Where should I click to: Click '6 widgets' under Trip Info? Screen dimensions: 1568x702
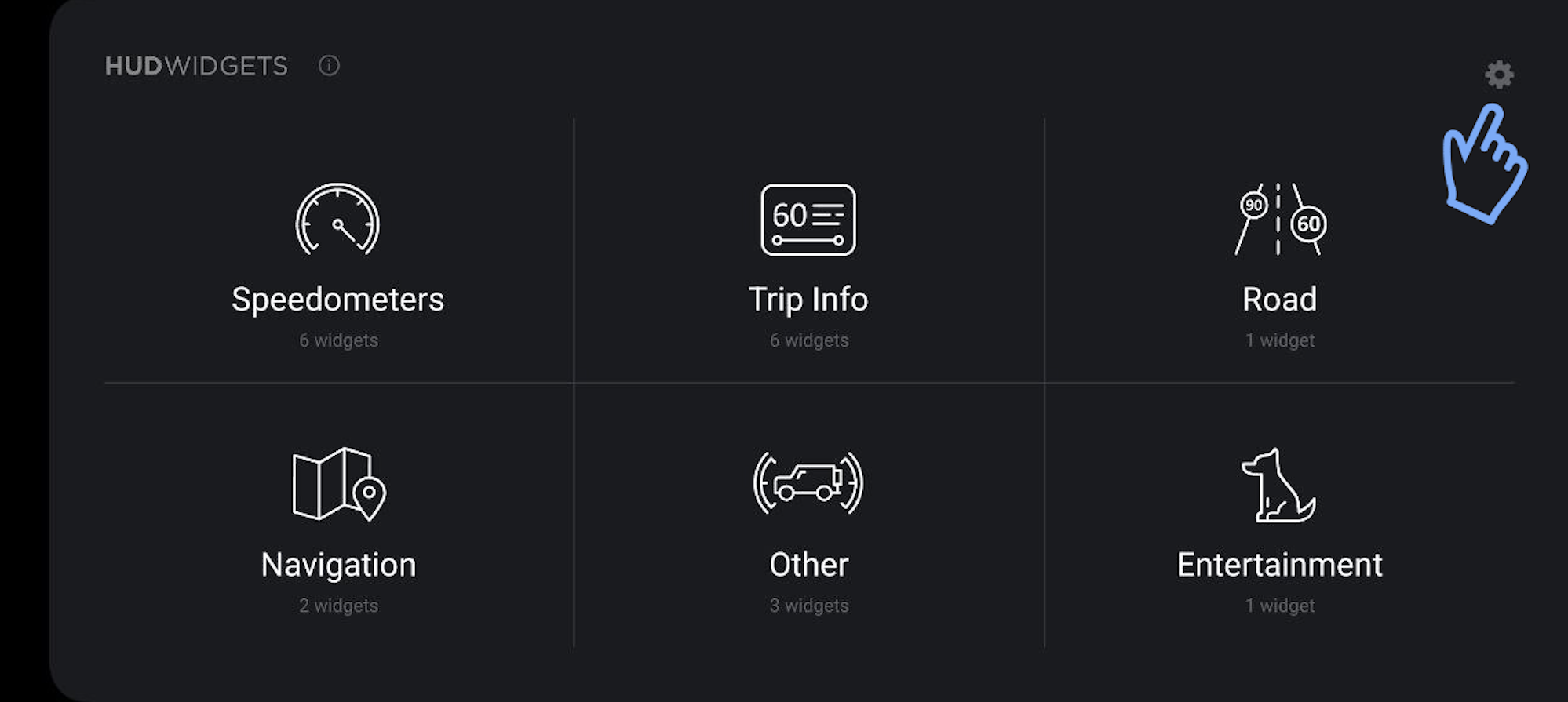click(809, 340)
